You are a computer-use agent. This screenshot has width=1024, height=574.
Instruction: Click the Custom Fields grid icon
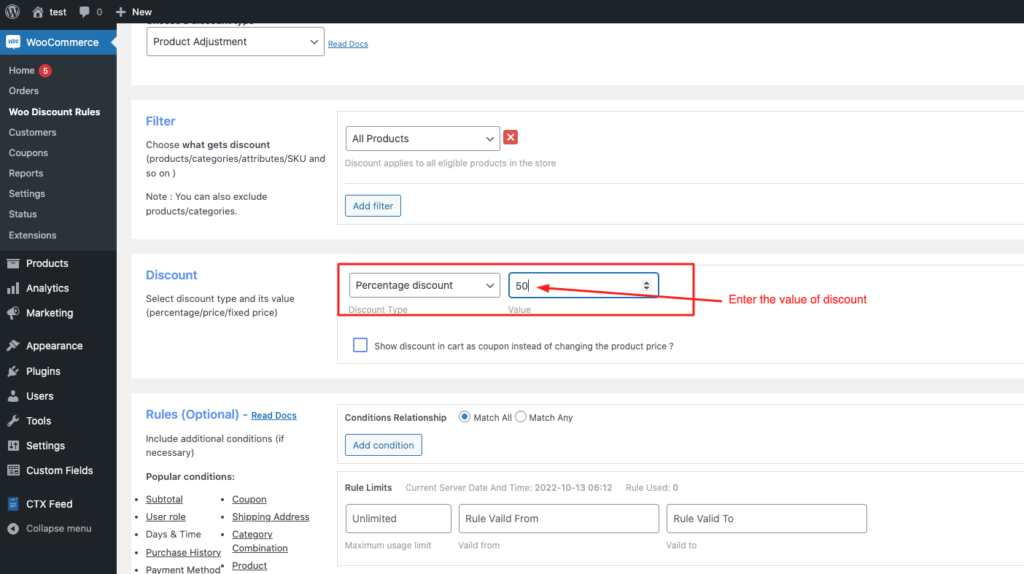click(x=13, y=470)
